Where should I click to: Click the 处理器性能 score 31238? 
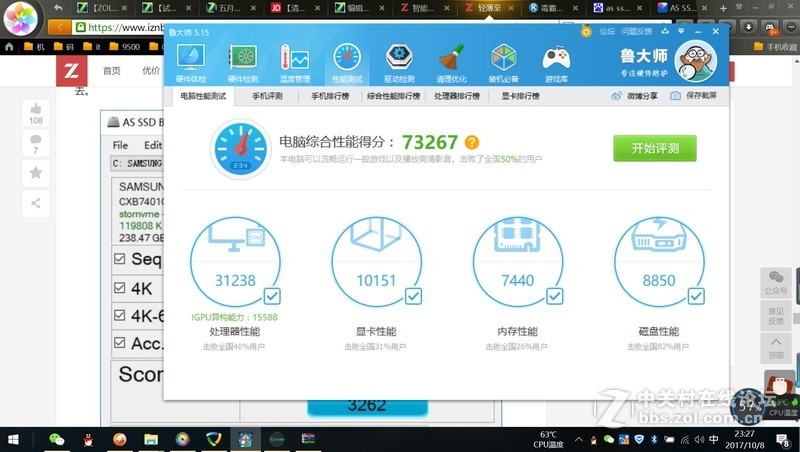pyautogui.click(x=235, y=280)
